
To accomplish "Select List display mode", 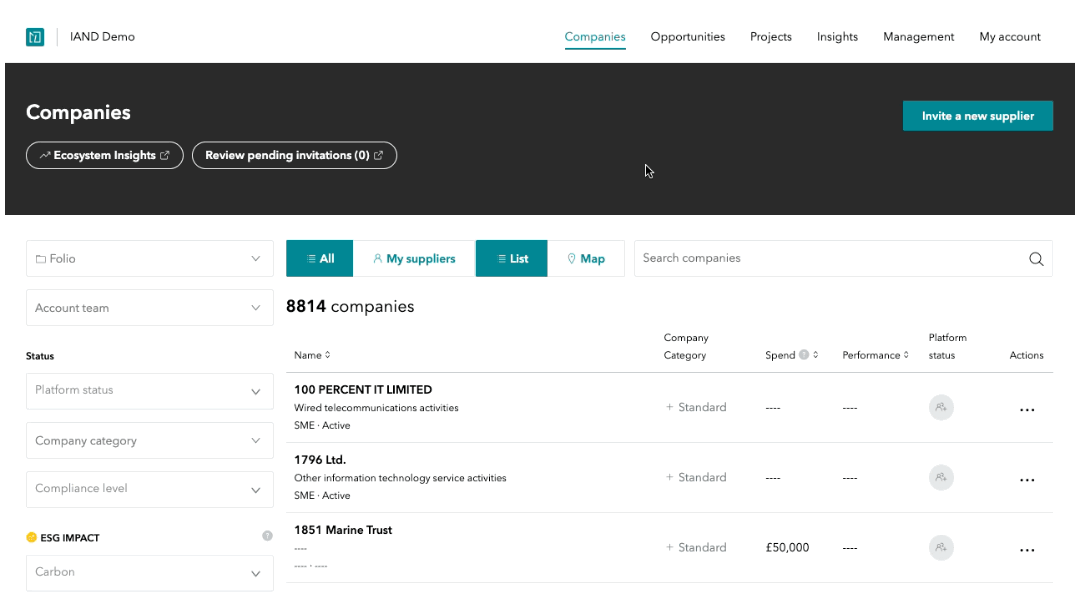I will (512, 258).
